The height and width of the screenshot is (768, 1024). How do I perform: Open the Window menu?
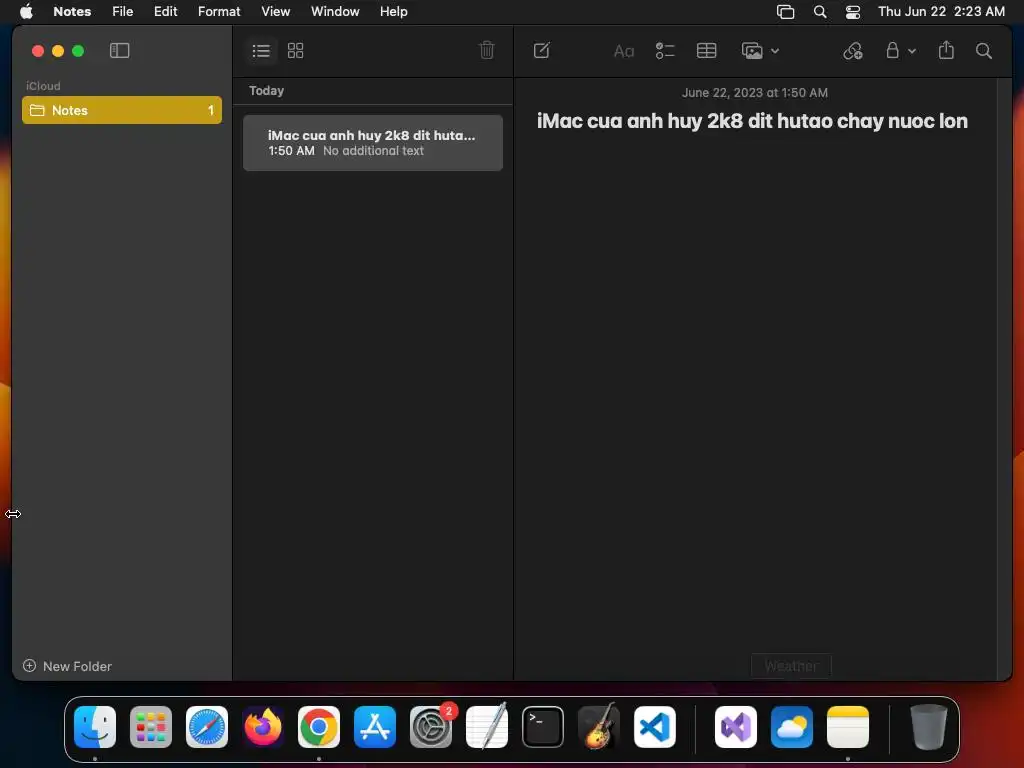point(335,11)
